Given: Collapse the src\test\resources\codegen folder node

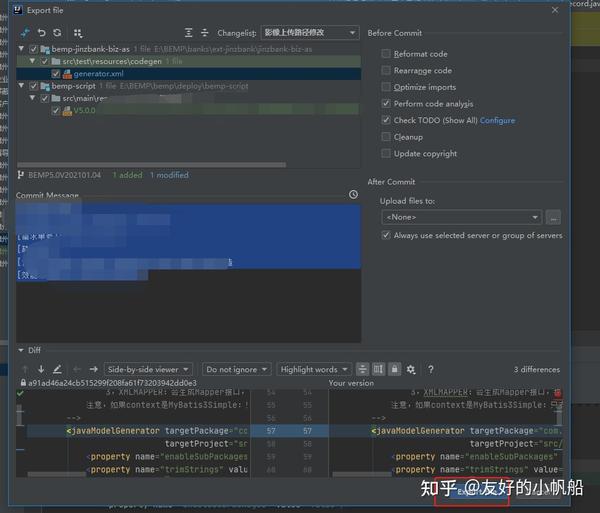Looking at the screenshot, I should [x=33, y=61].
